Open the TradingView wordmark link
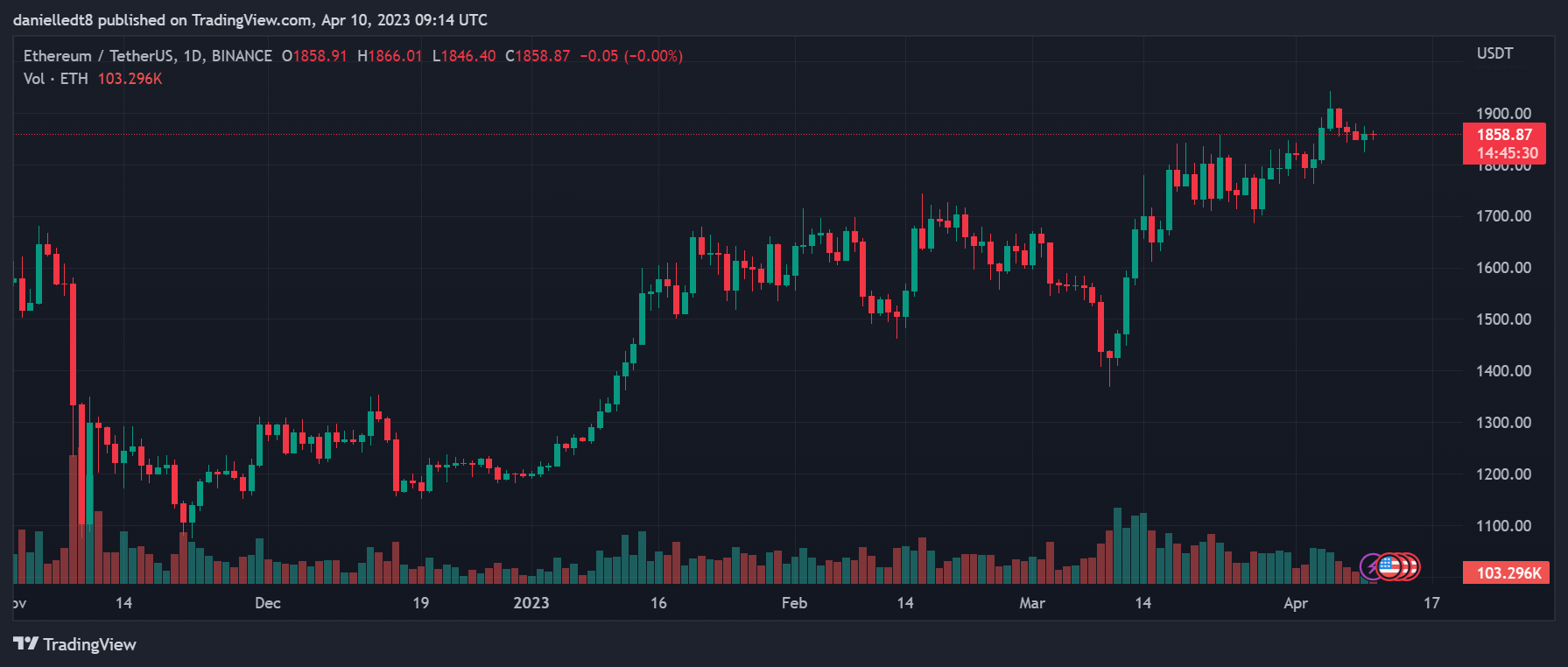Viewport: 1568px width, 667px height. click(89, 644)
